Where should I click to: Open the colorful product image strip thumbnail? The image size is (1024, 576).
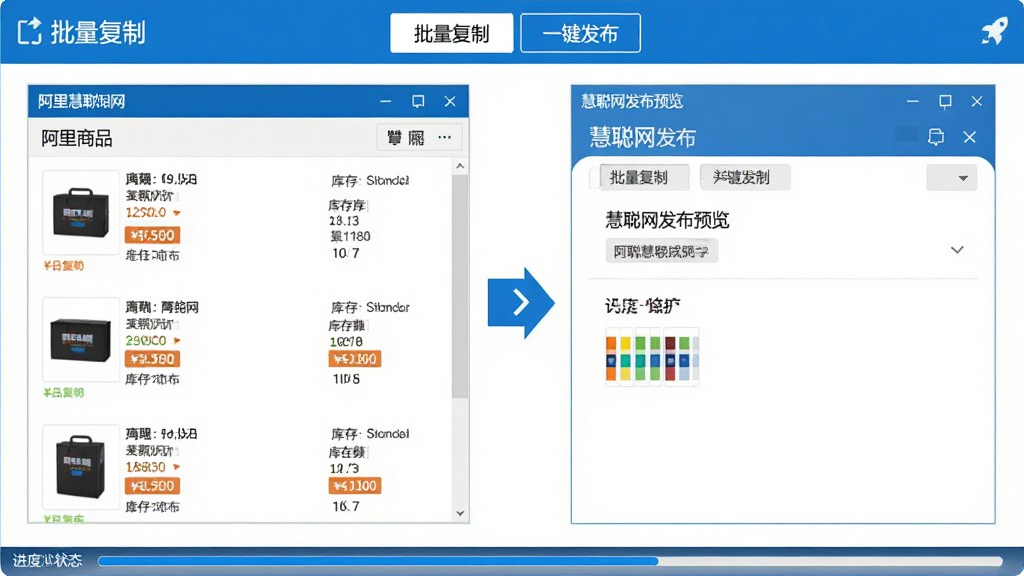pos(652,357)
